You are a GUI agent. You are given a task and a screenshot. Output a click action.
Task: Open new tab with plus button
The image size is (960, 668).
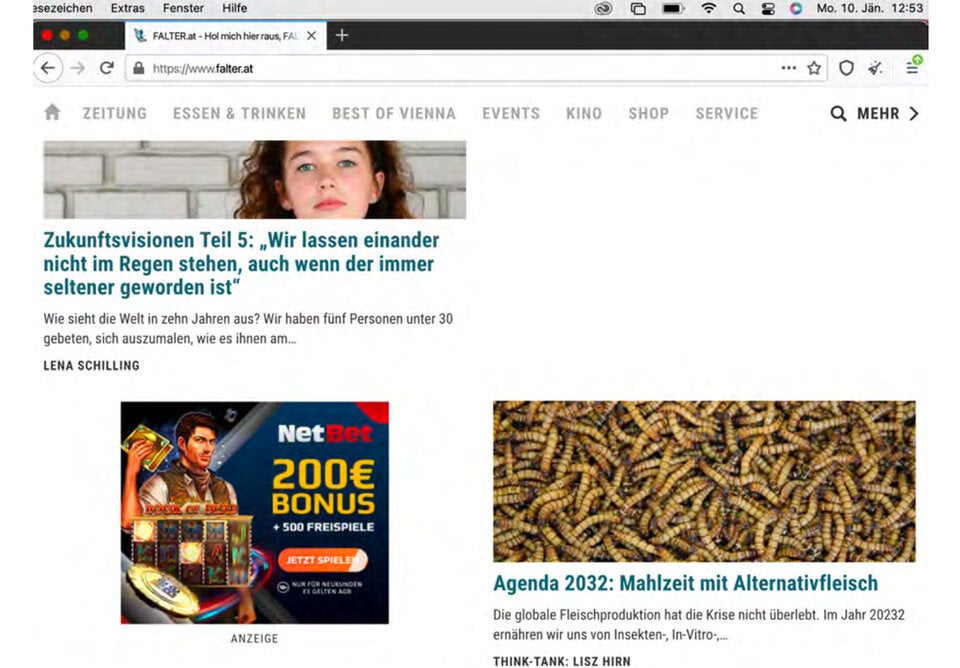point(342,35)
